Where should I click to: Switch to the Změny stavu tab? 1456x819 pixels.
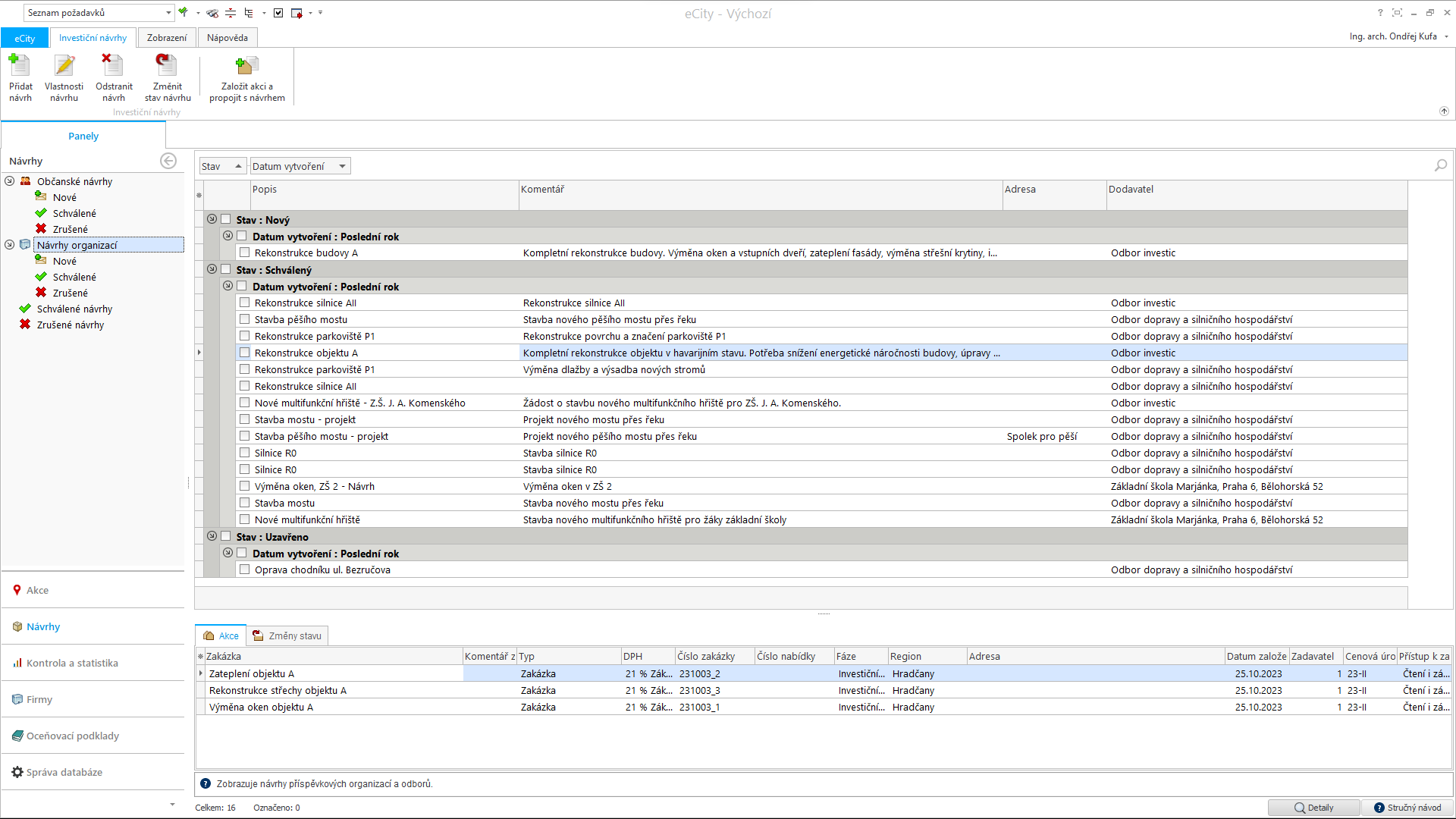click(x=287, y=635)
